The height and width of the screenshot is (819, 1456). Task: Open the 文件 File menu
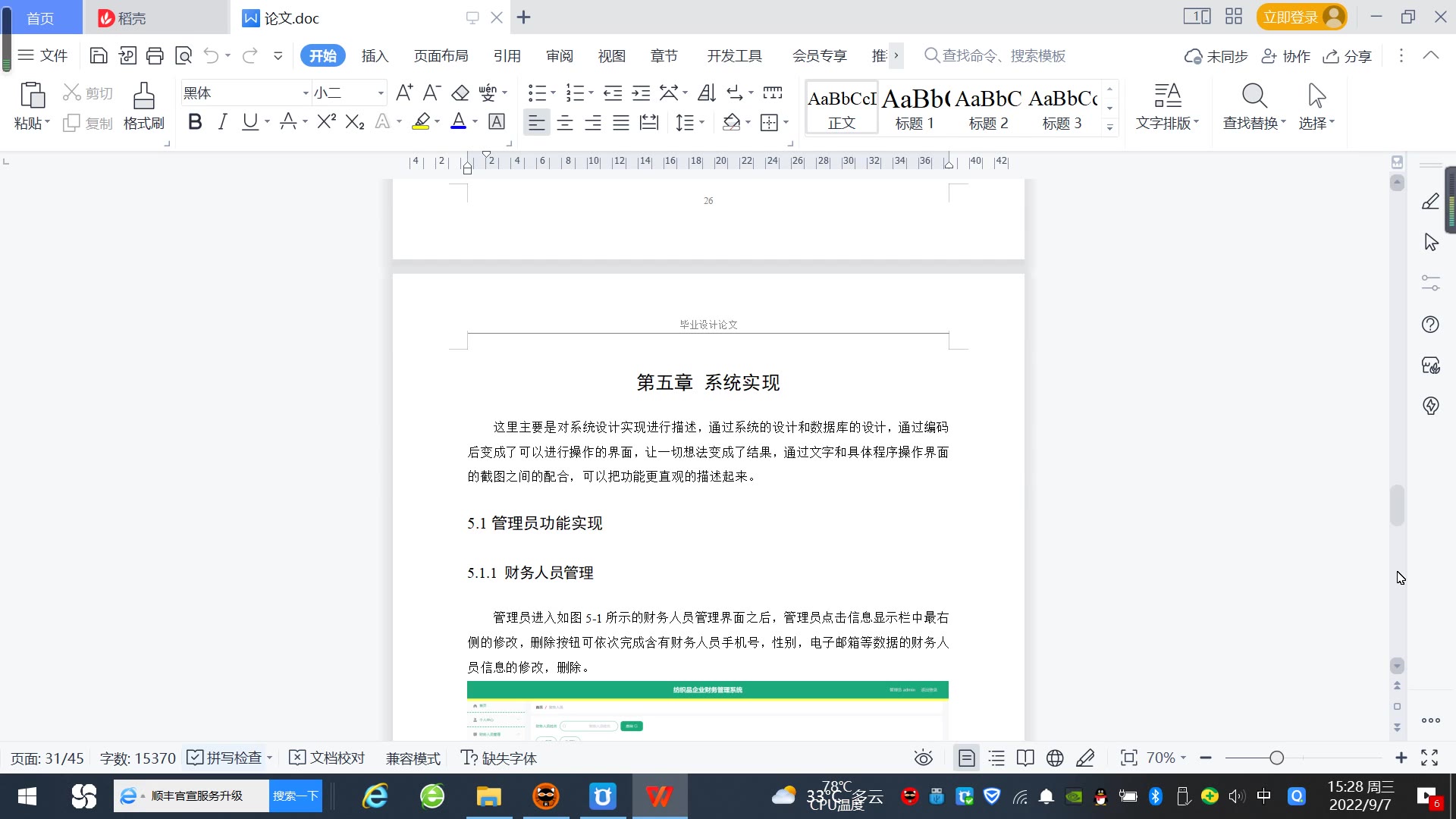tap(43, 55)
